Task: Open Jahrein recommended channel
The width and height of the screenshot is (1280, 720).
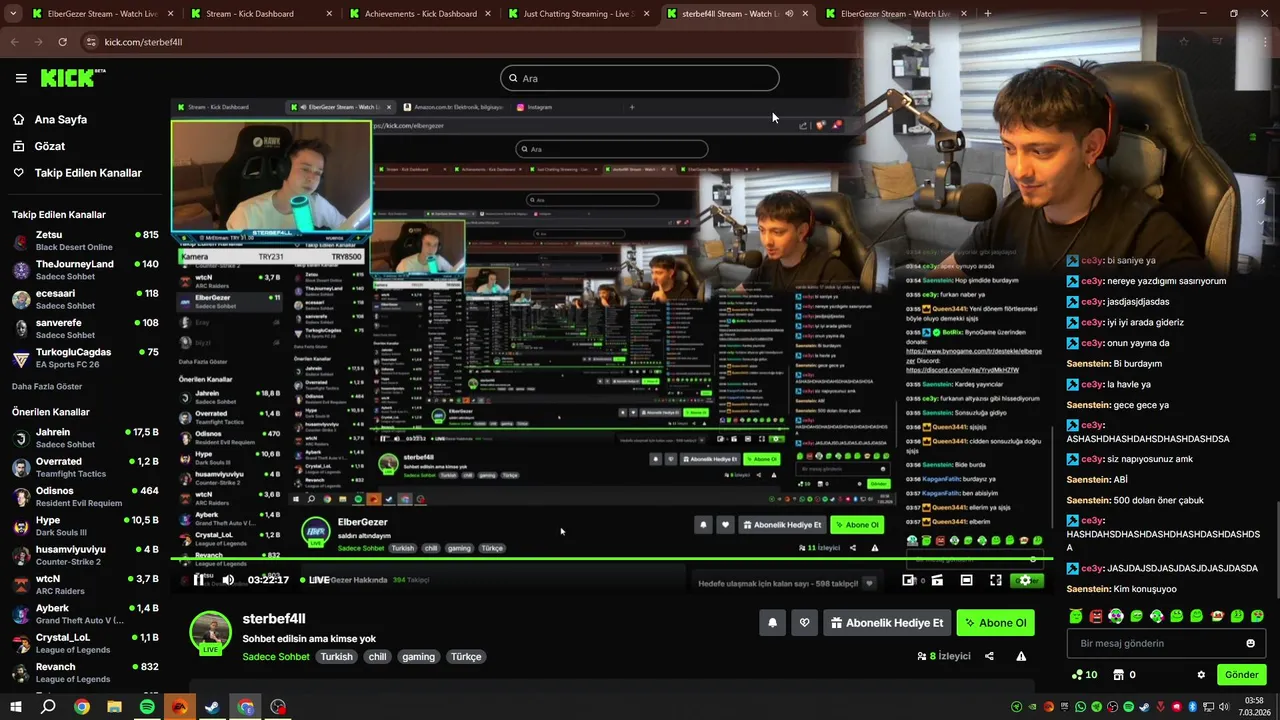Action: pyautogui.click(x=85, y=438)
